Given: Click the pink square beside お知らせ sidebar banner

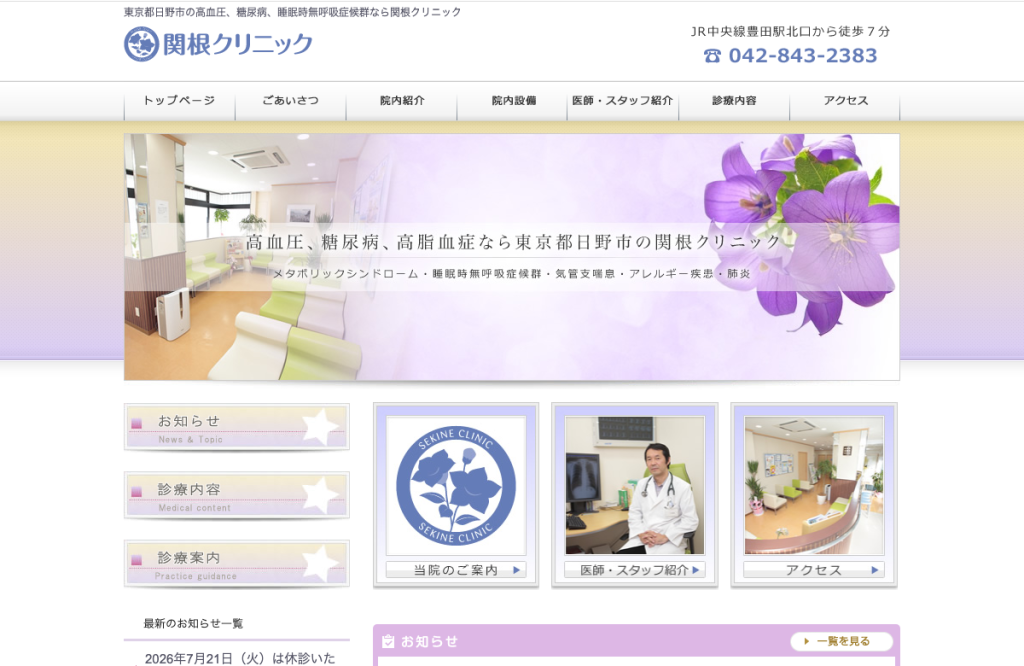Looking at the screenshot, I should tap(136, 424).
